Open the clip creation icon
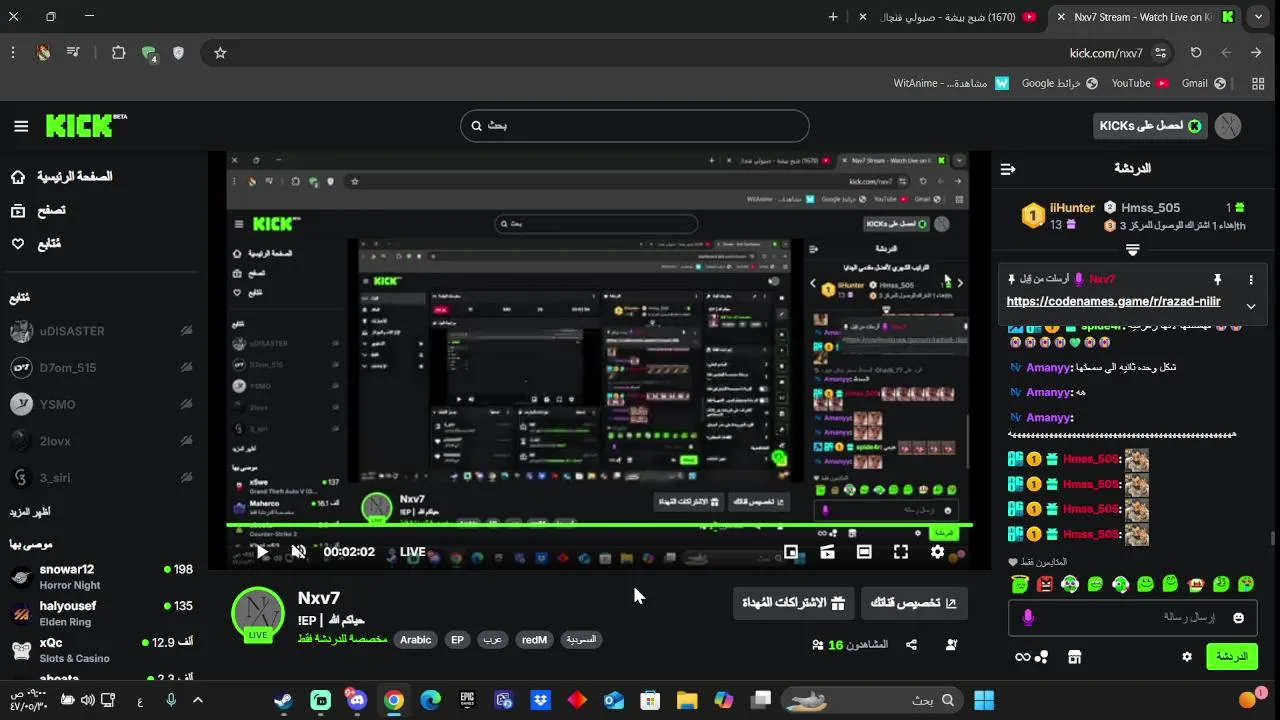The height and width of the screenshot is (720, 1280). point(827,552)
